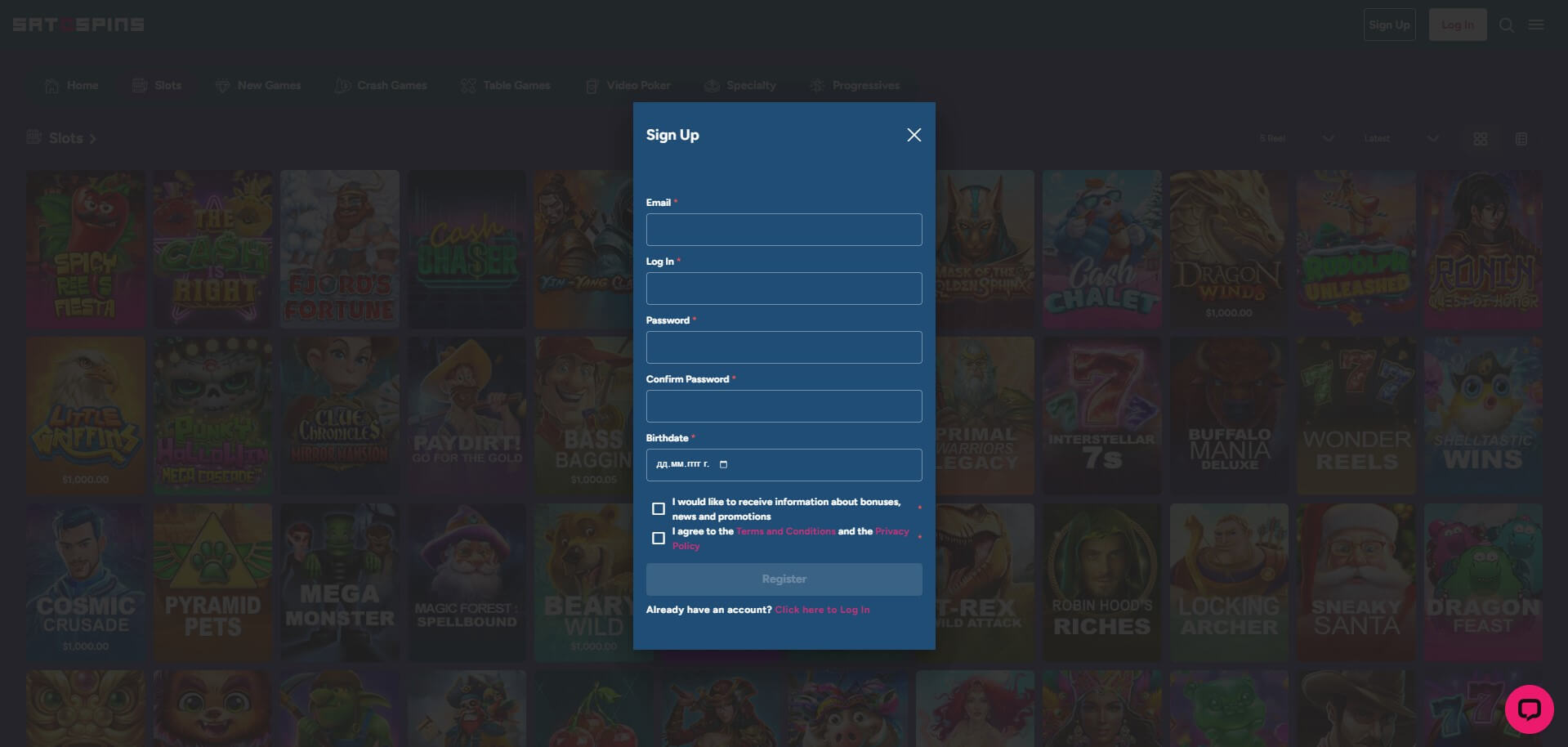Viewport: 1568px width, 747px height.
Task: Open Shelltastic Wins game thumbnail
Action: [x=1483, y=416]
